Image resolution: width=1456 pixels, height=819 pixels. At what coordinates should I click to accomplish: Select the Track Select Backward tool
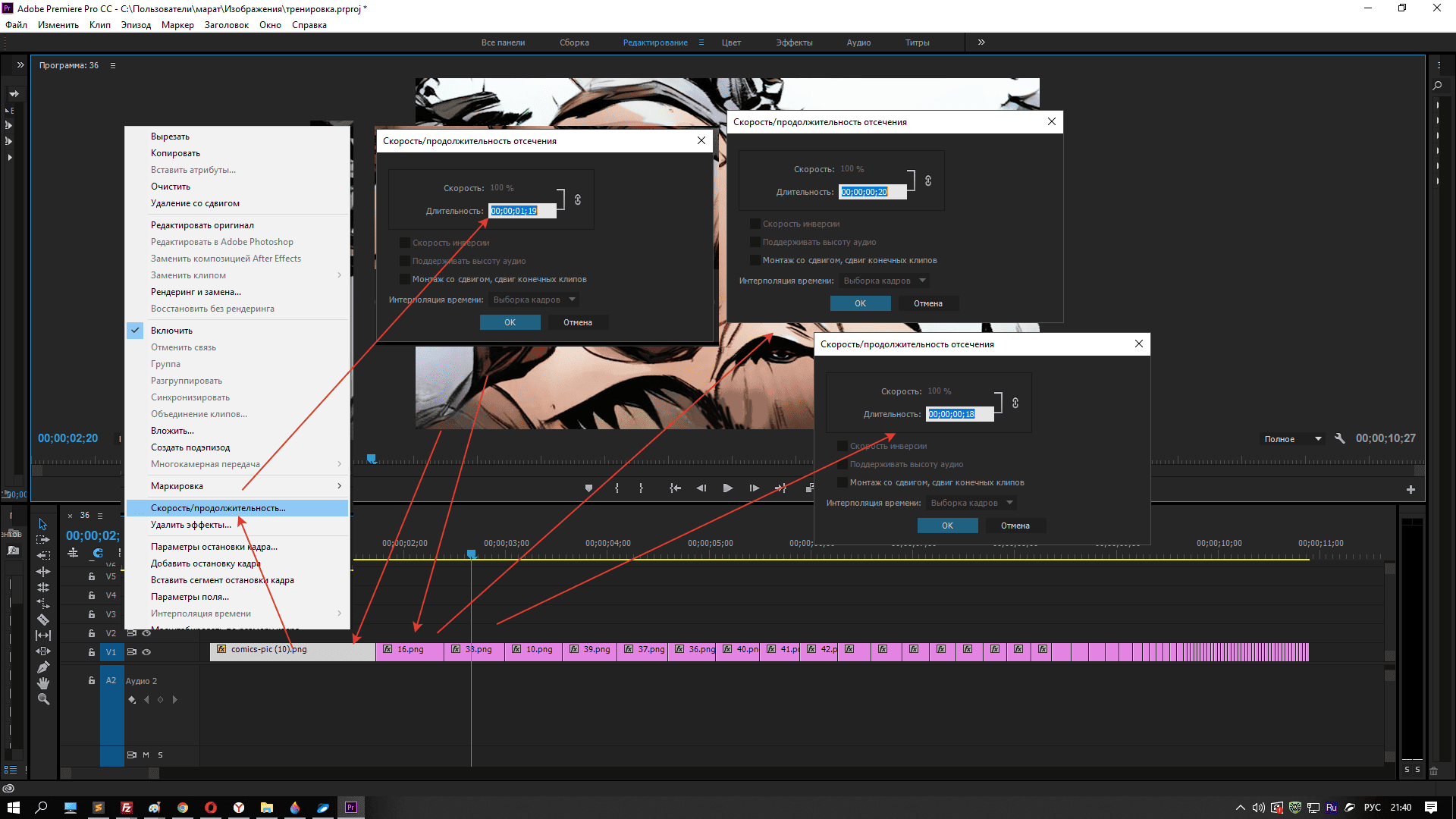[43, 556]
